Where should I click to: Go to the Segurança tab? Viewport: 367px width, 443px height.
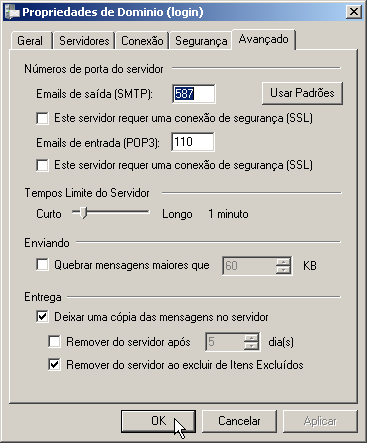click(201, 41)
